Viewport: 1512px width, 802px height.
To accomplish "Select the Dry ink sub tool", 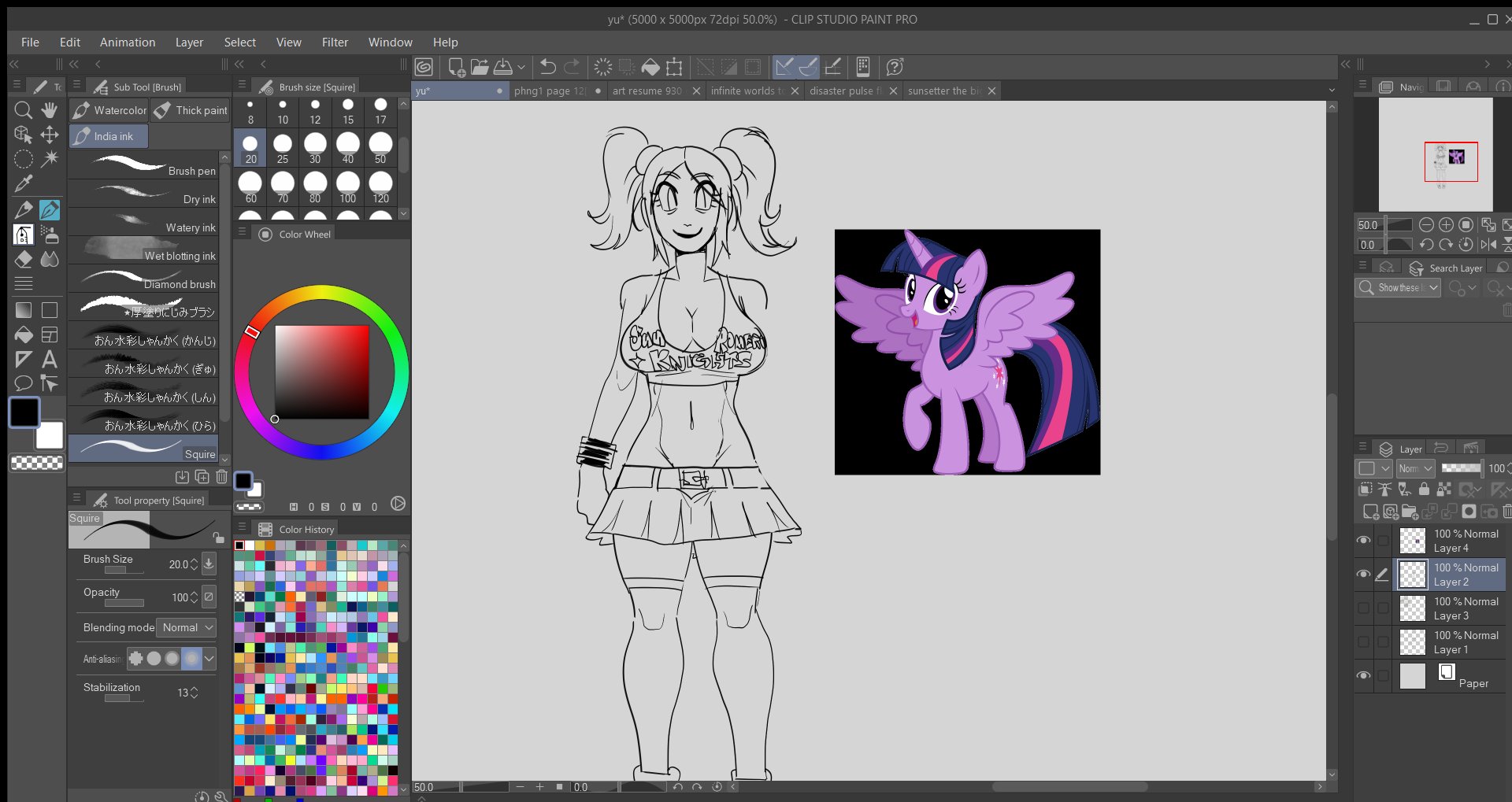I will (x=144, y=195).
